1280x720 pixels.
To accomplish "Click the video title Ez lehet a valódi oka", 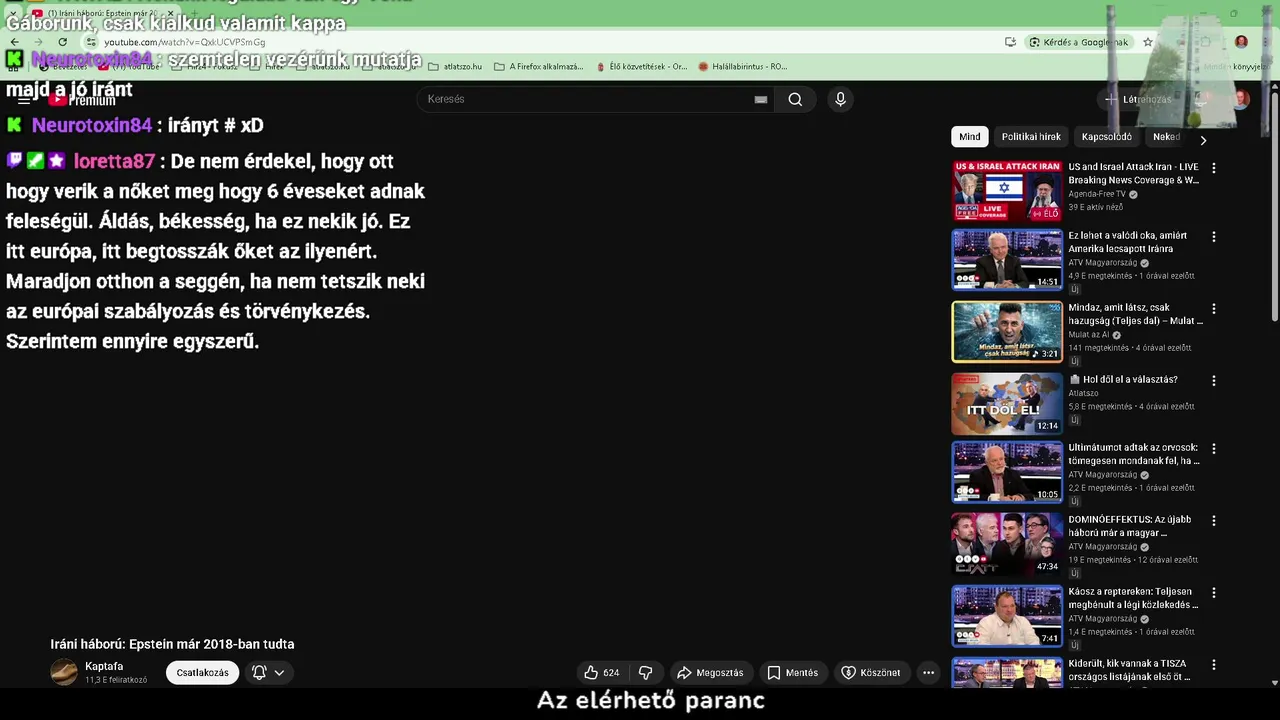I will tap(1128, 242).
